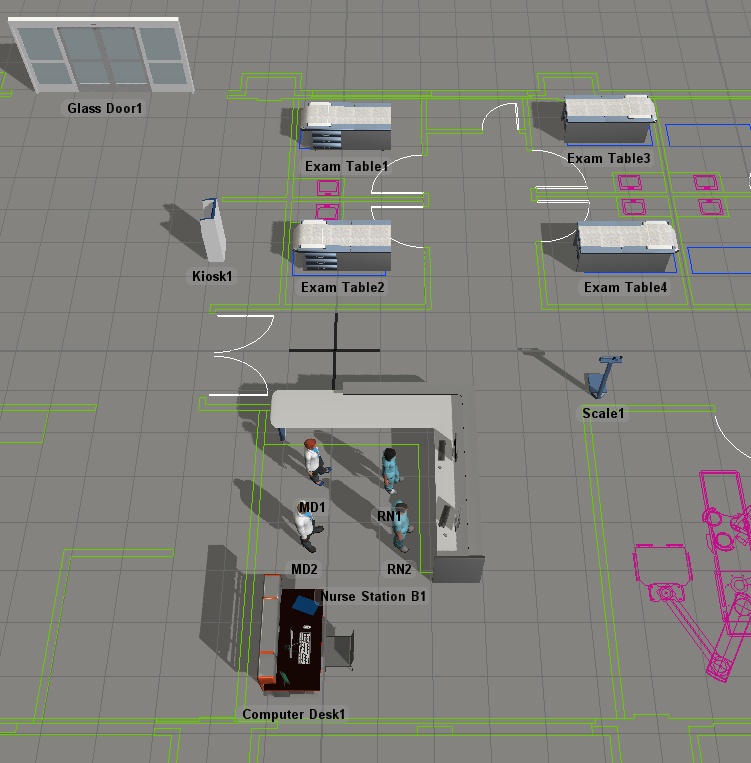Click the RN2 nurse figure
The width and height of the screenshot is (751, 763).
[x=400, y=527]
